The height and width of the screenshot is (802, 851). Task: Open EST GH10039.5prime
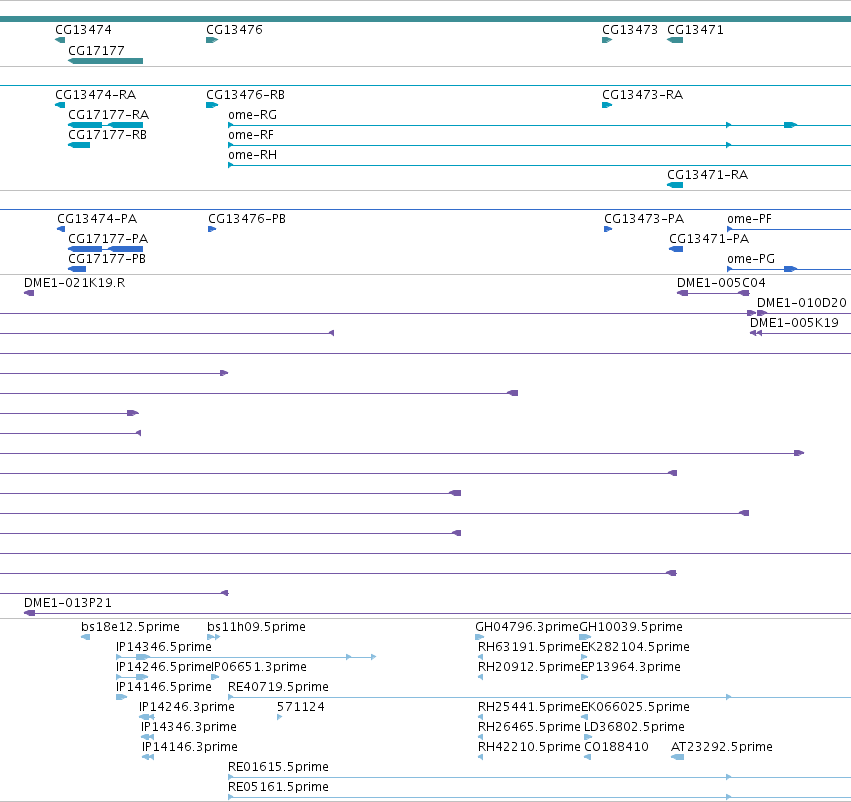point(631,627)
